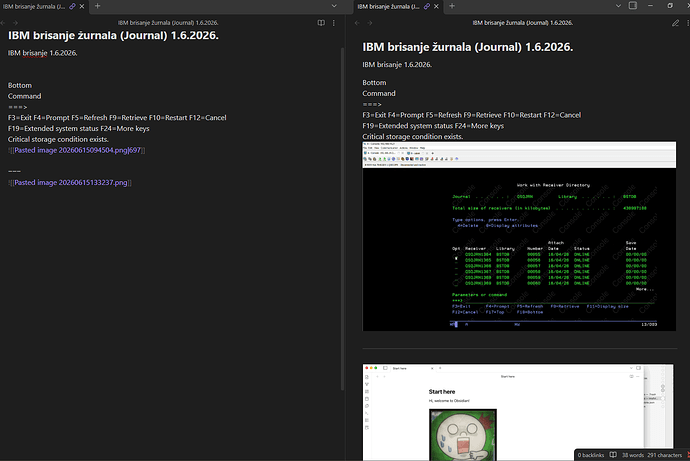Click the note title heading in right pane
The width and height of the screenshot is (690, 461).
click(x=468, y=47)
